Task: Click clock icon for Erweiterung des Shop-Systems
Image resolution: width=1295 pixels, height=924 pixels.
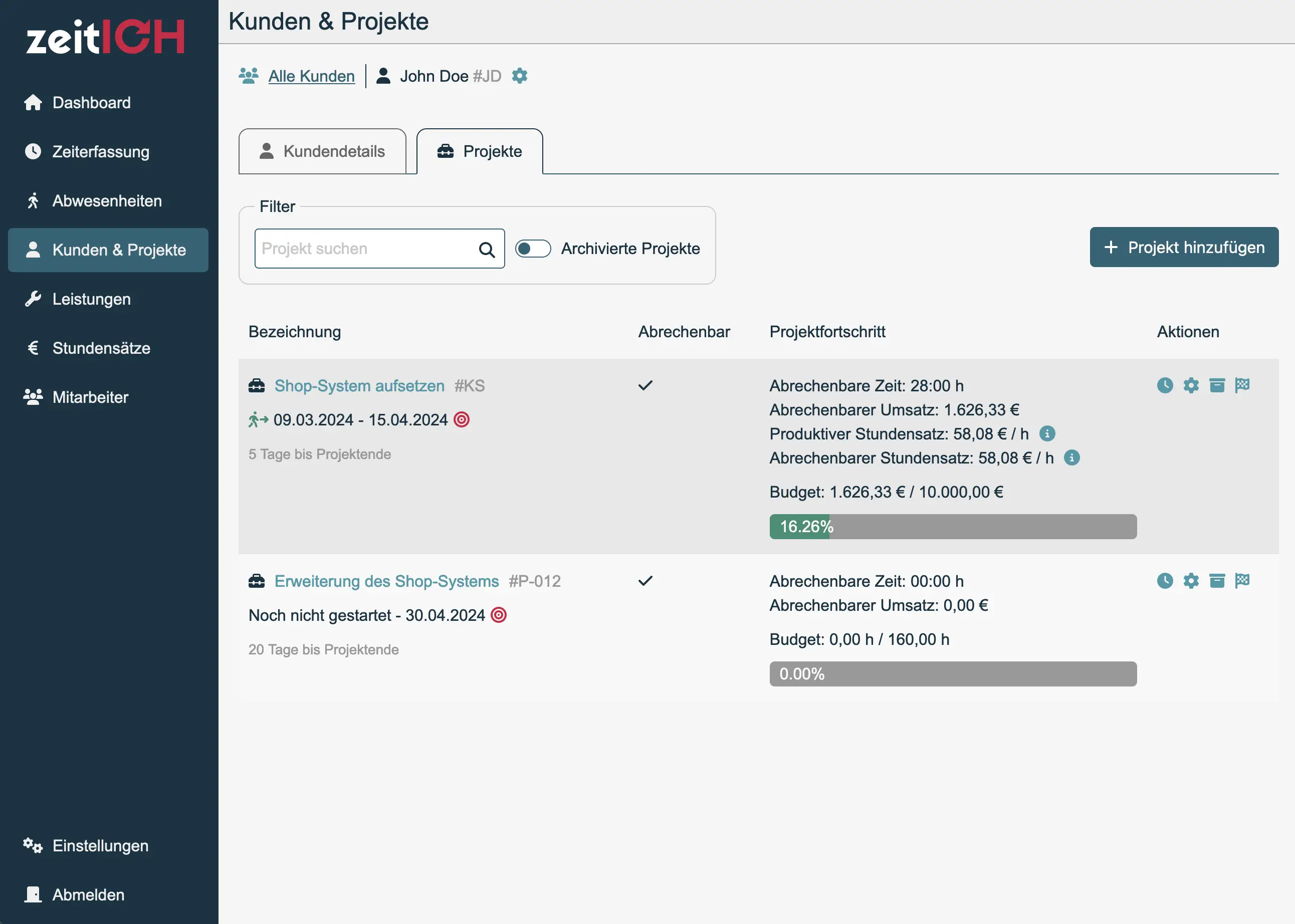Action: pyautogui.click(x=1165, y=580)
